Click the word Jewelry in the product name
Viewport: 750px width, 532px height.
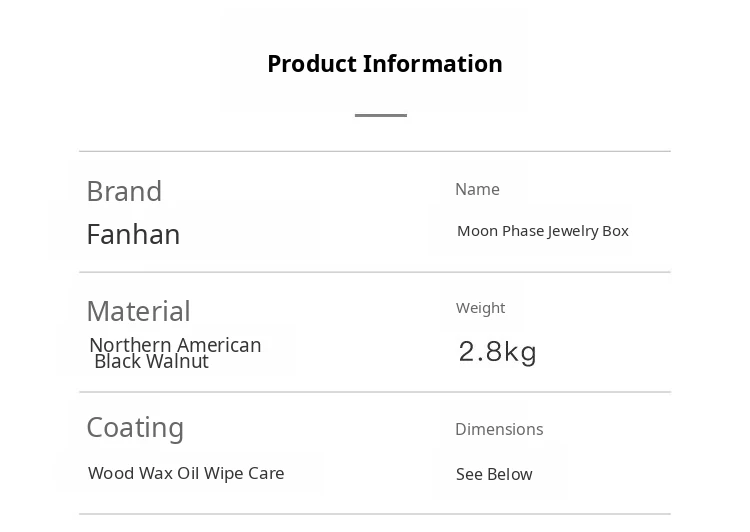click(573, 231)
